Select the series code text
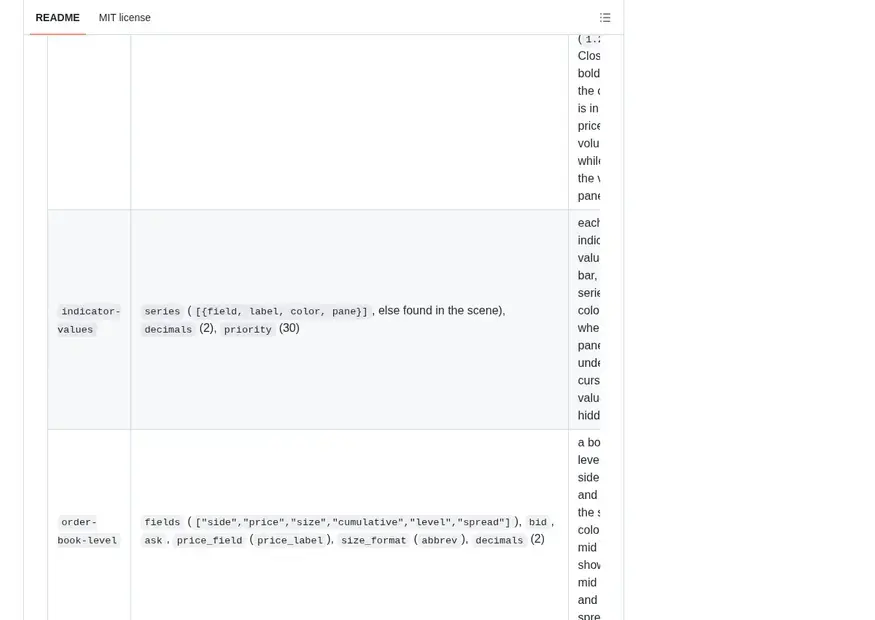 (x=162, y=311)
